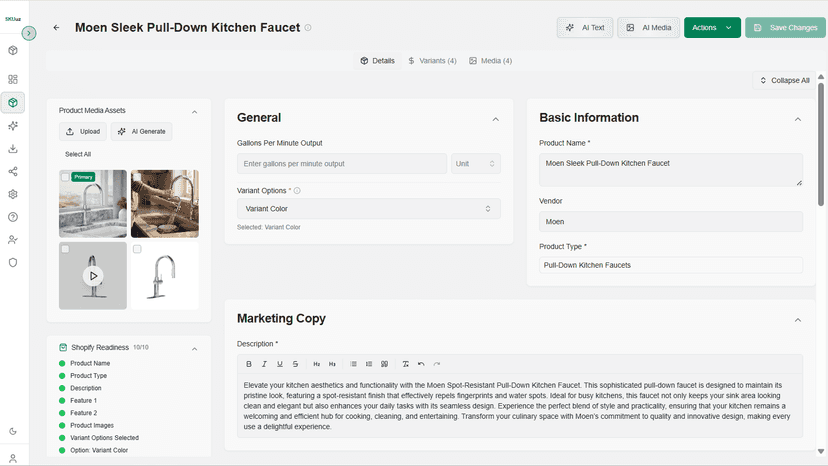Go back with the left arrow

(57, 27)
